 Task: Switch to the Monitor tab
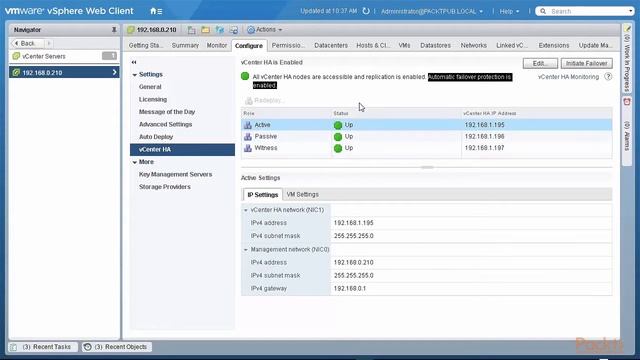point(217,45)
